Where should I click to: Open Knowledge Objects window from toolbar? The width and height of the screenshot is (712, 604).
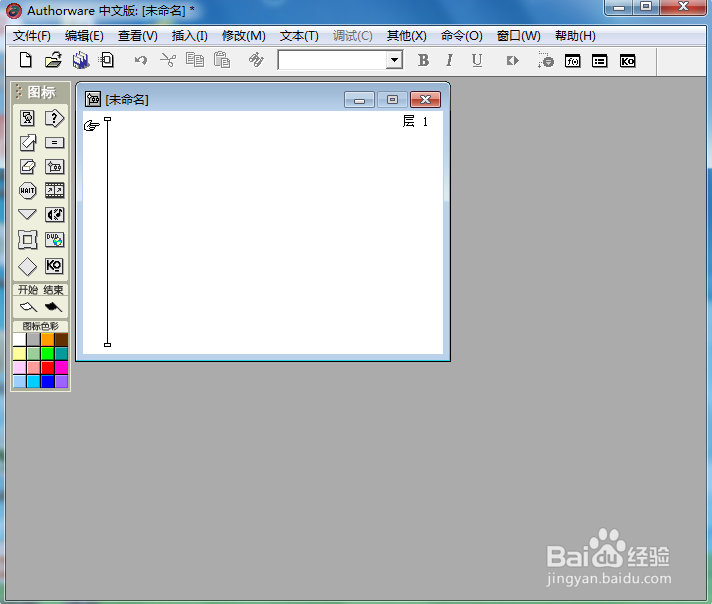pos(627,61)
